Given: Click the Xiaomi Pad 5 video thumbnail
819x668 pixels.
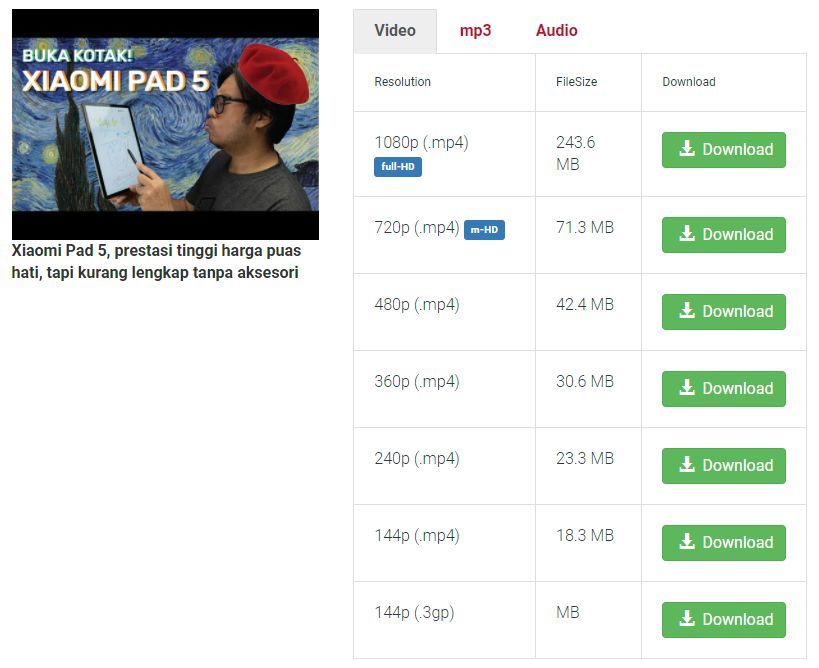Looking at the screenshot, I should tap(166, 124).
